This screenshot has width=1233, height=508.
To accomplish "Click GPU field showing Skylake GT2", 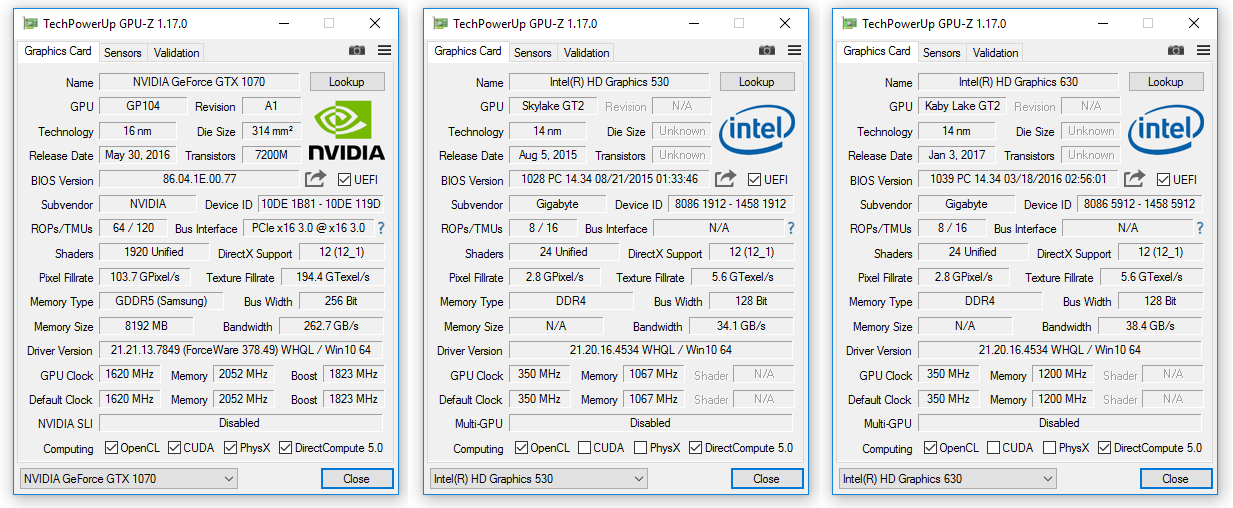I will click(553, 106).
